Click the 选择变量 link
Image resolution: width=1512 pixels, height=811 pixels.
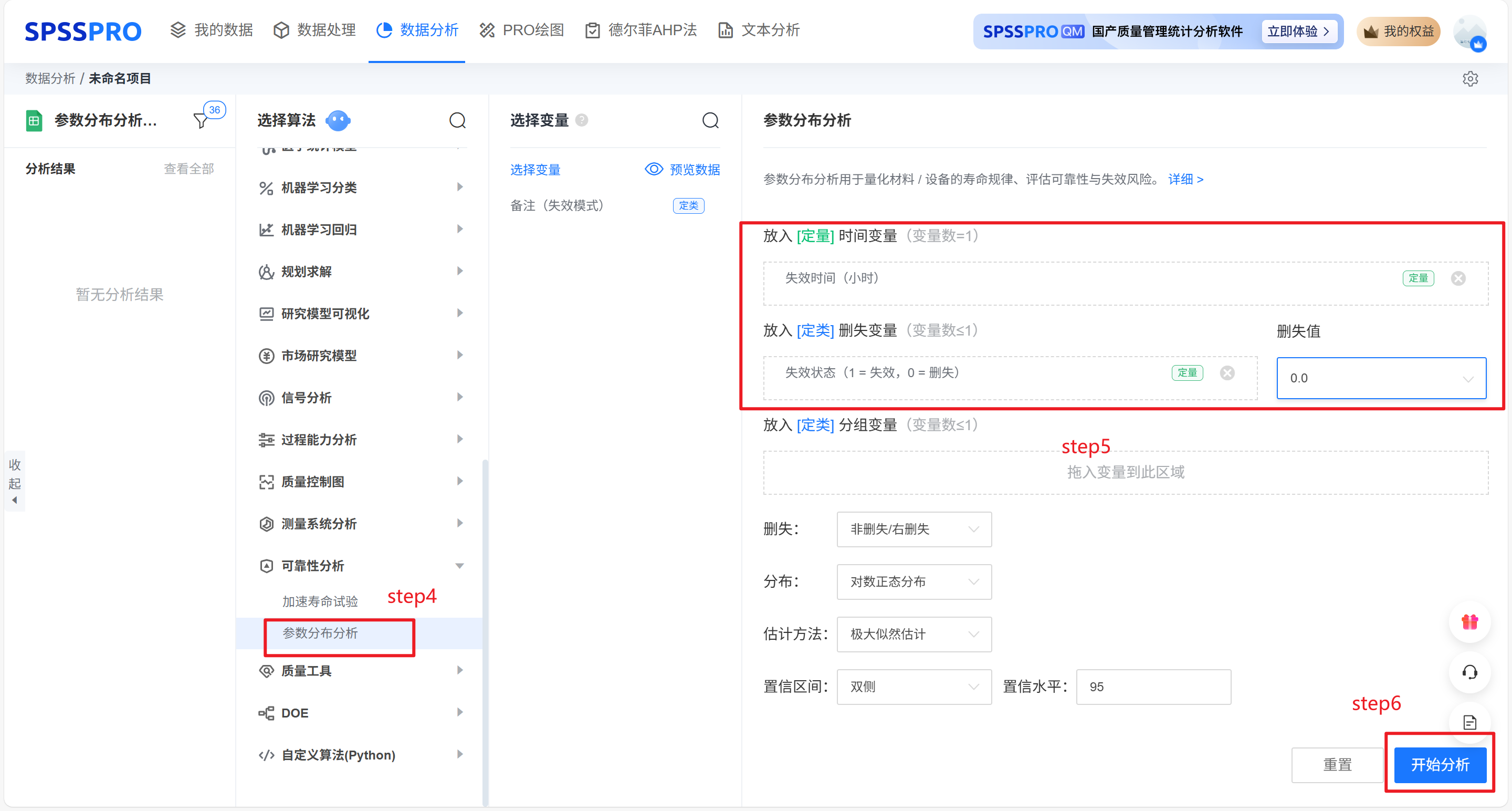[535, 170]
